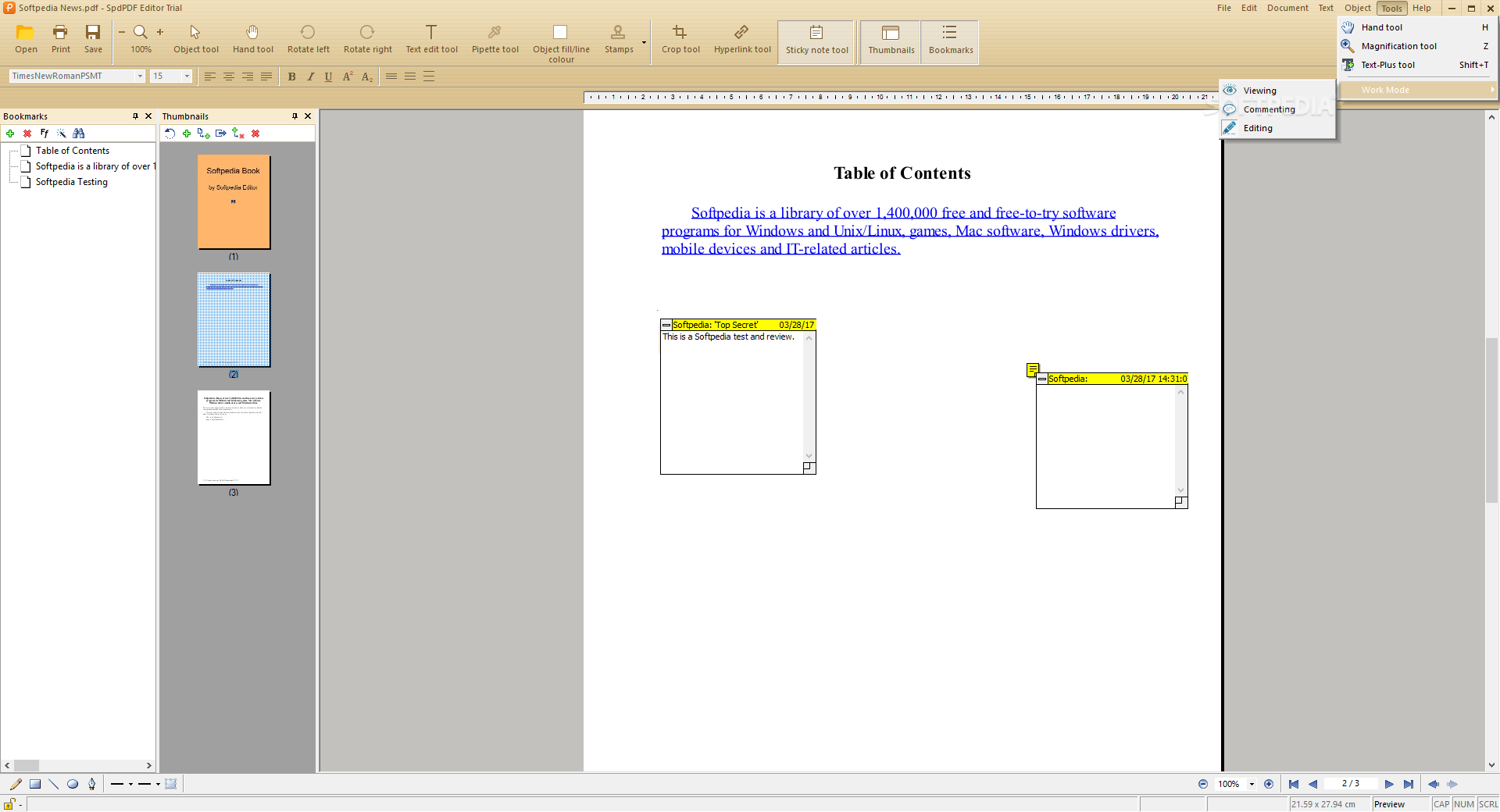Choose Magnification tool menu entry

tap(1416, 46)
